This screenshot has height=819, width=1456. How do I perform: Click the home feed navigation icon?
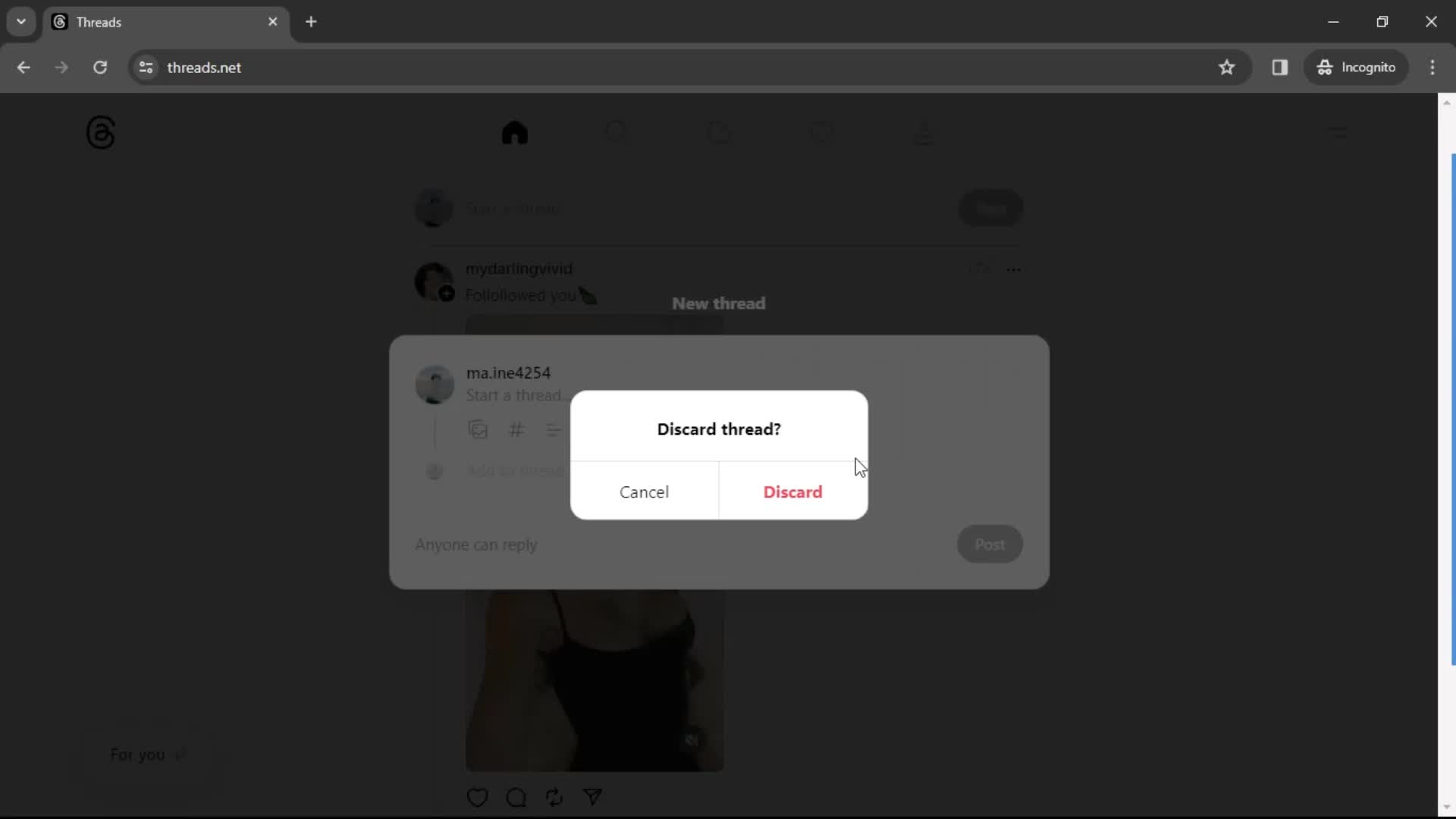click(x=516, y=131)
